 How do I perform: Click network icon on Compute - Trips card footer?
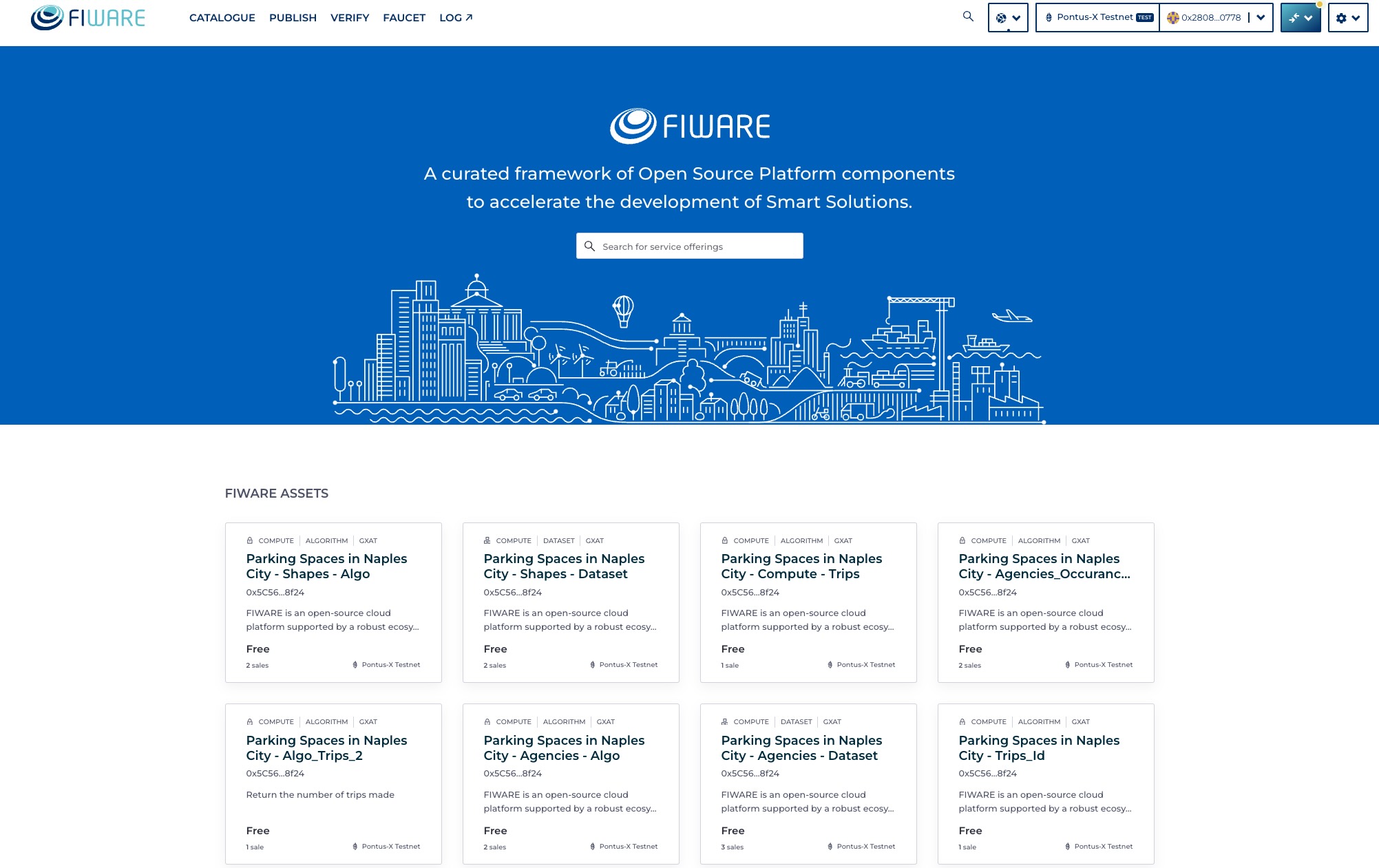coord(830,665)
